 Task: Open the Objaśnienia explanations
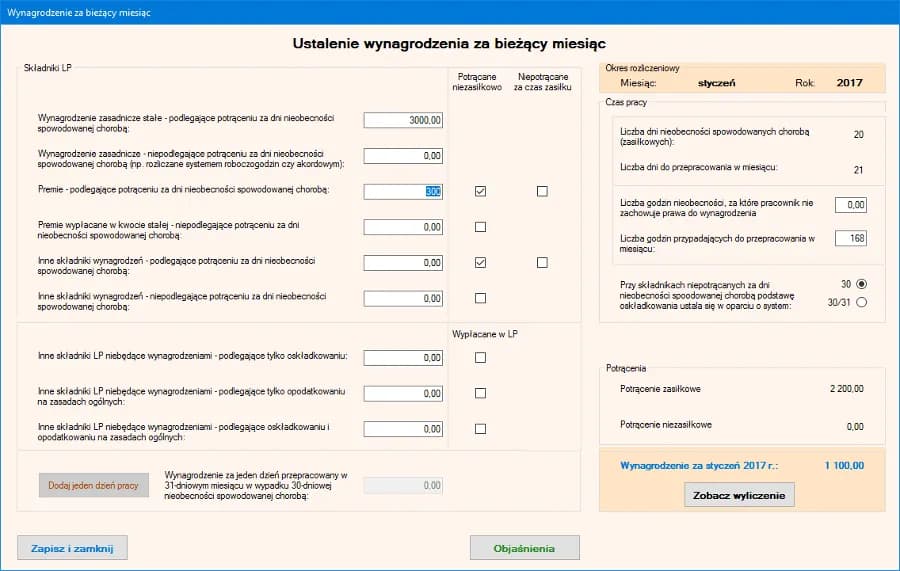(524, 548)
